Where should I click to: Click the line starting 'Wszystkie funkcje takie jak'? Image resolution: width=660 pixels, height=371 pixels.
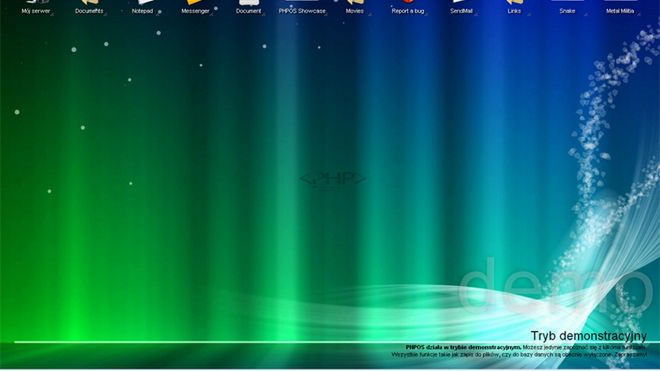coord(519,355)
